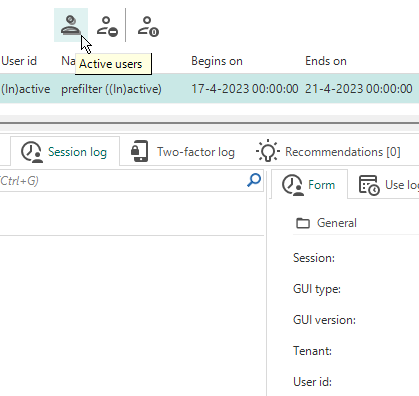Click the GUI version: field label

click(x=324, y=320)
